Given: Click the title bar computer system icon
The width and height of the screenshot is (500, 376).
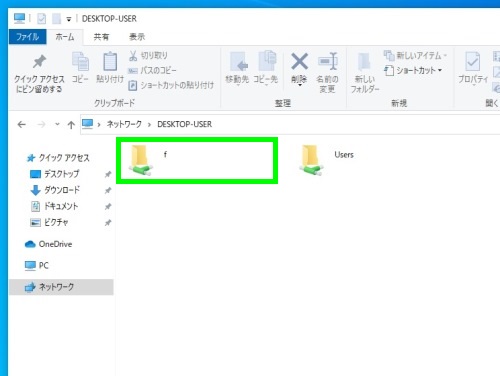Looking at the screenshot, I should 19,18.
